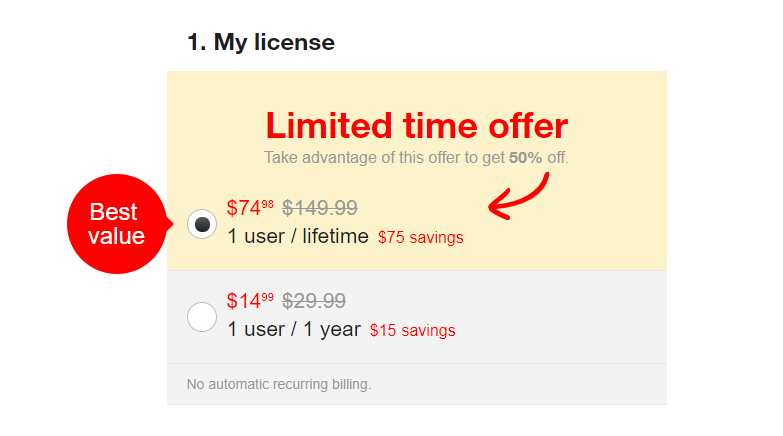The image size is (783, 436).
Task: Click the bold 50% text
Action: pos(525,158)
